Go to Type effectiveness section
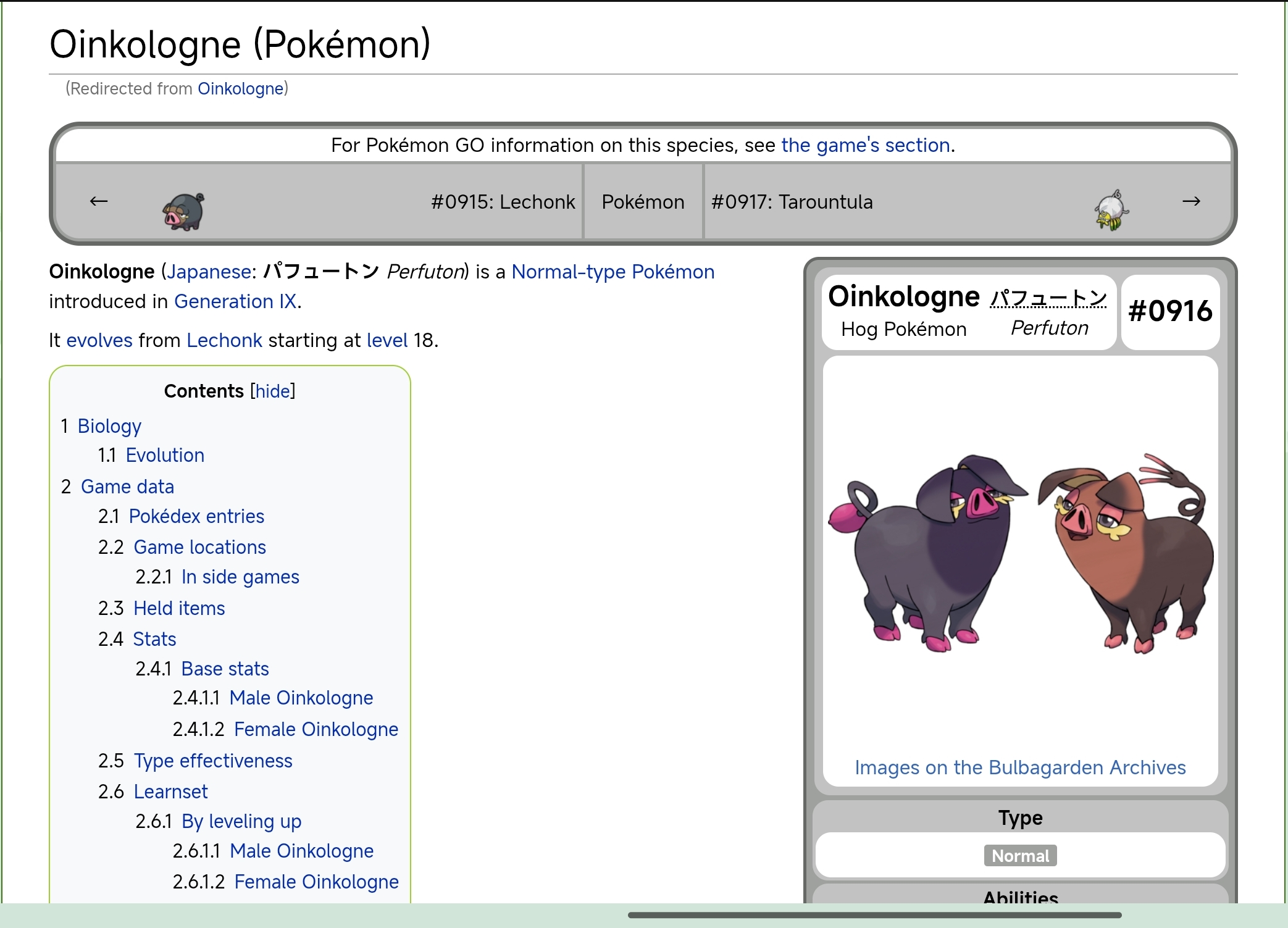 click(213, 761)
